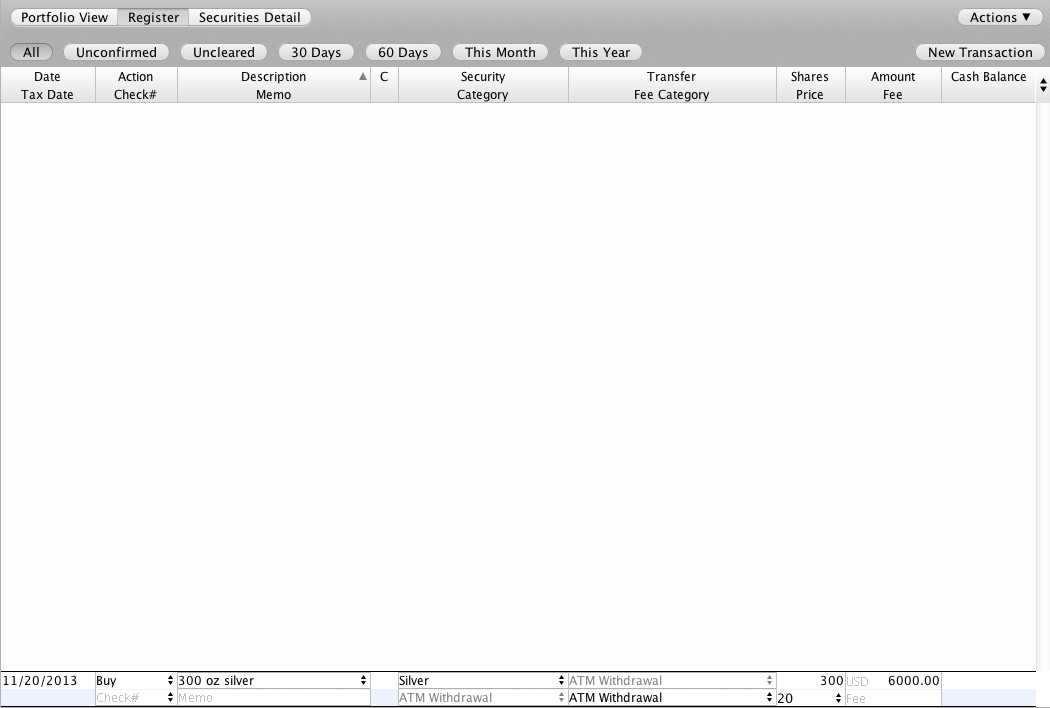The image size is (1050, 708).
Task: Click the Memo input field
Action: pos(272,698)
